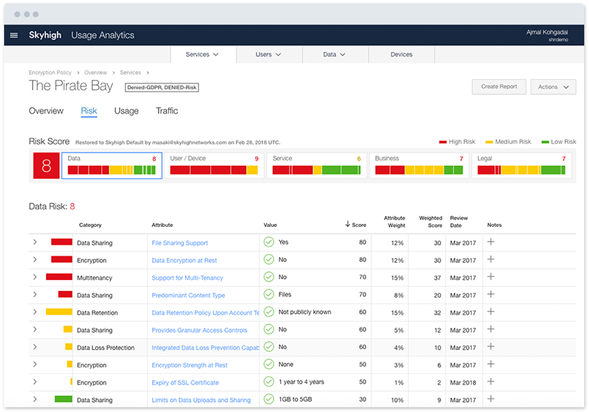
Task: Add a note for Limits on Data Uploads
Action: tap(491, 399)
